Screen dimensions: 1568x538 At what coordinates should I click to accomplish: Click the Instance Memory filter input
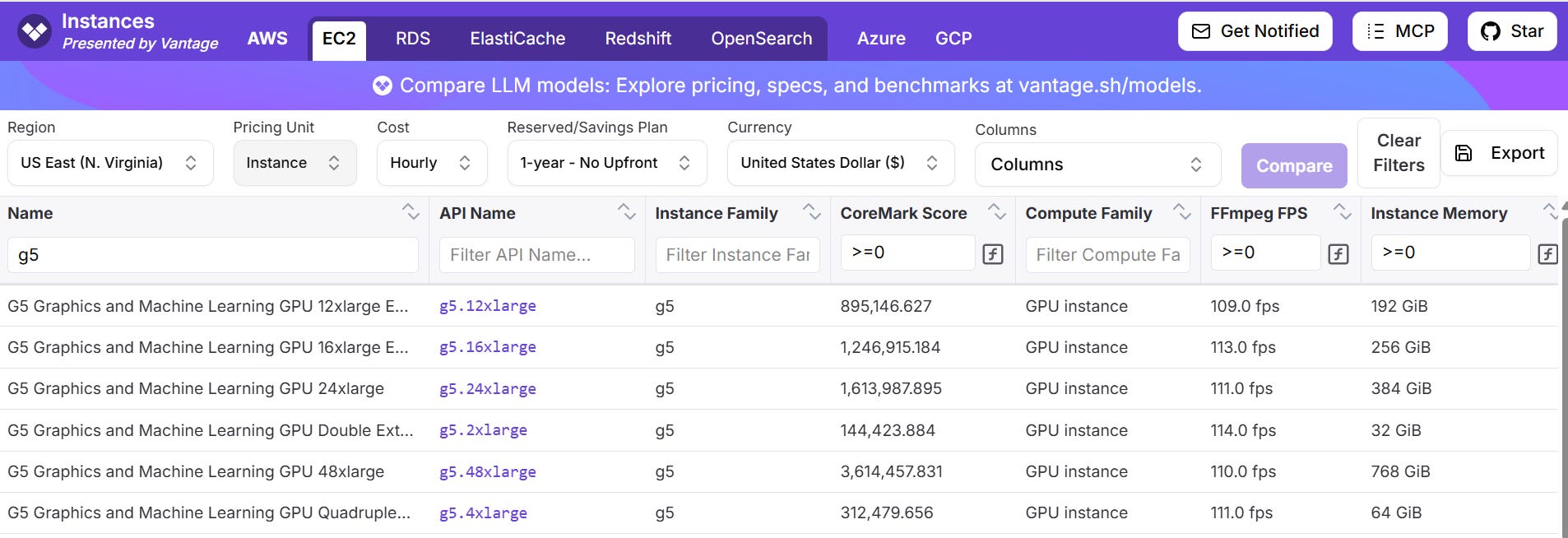pos(1450,253)
